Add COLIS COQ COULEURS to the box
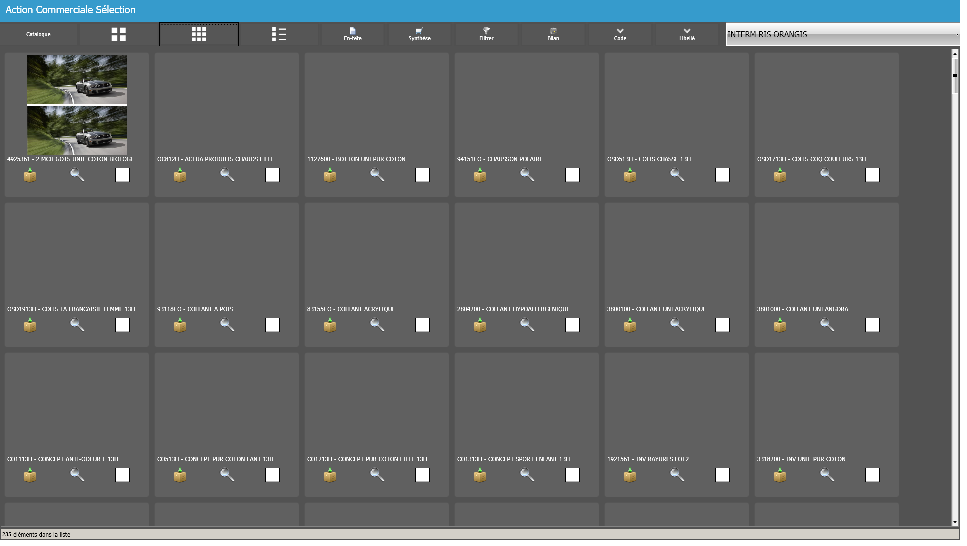The image size is (967, 546). click(780, 175)
